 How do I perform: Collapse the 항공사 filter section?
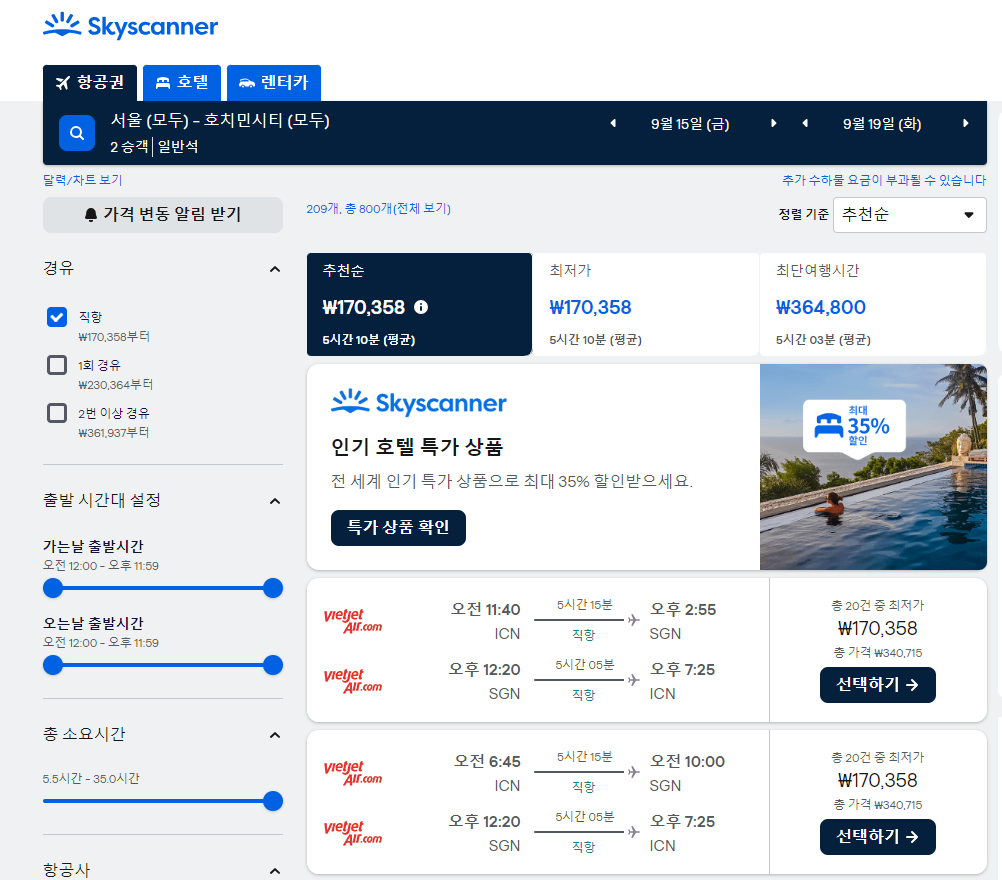click(275, 870)
